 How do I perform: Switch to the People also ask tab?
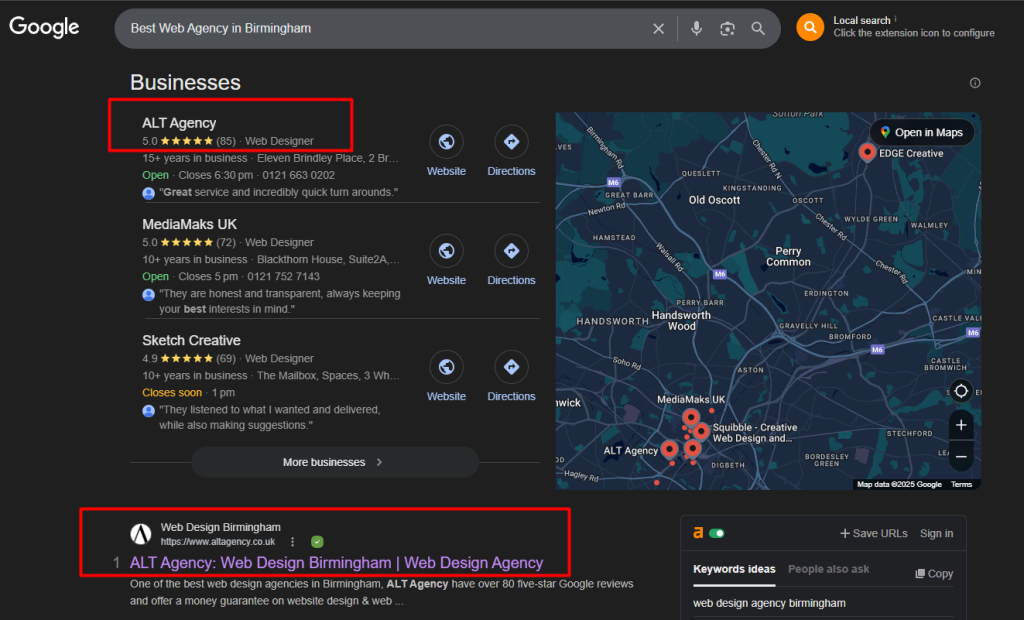click(828, 569)
